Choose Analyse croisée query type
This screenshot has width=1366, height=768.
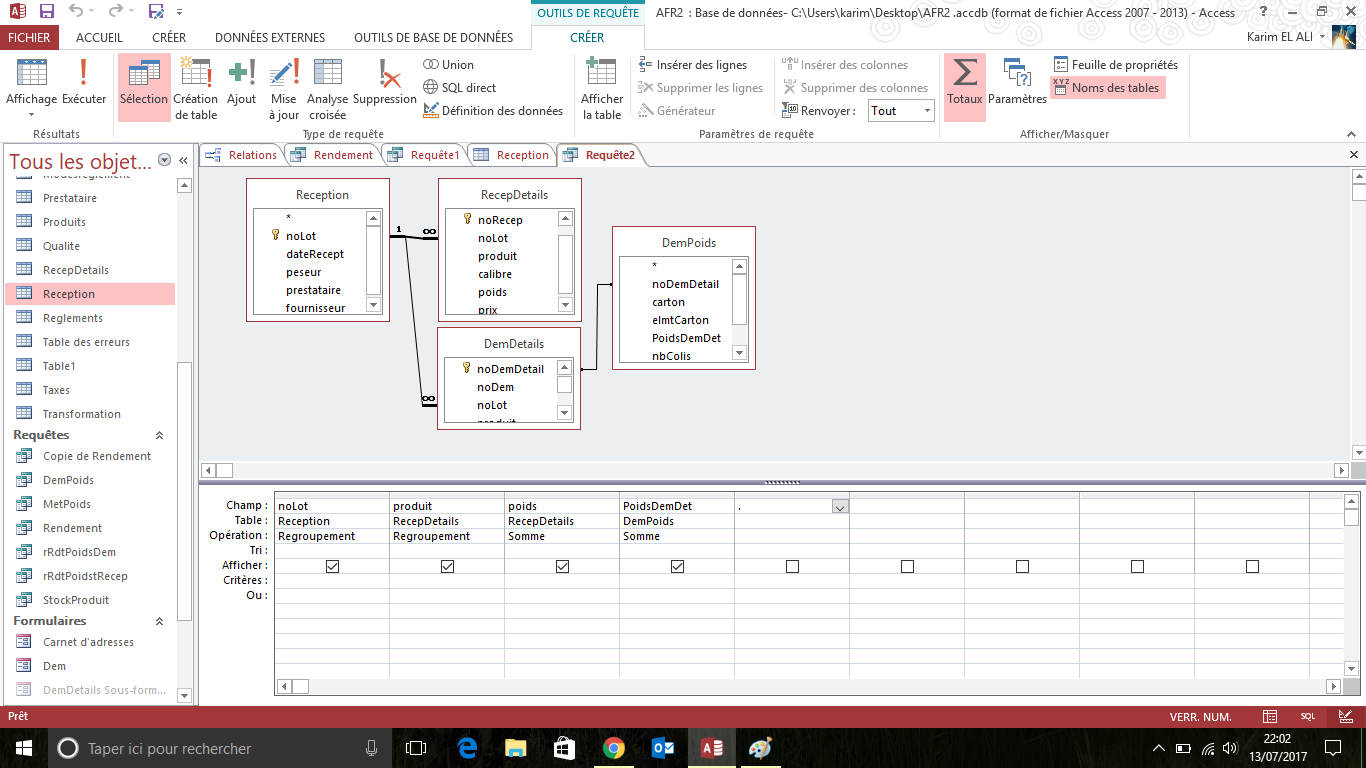(x=328, y=88)
